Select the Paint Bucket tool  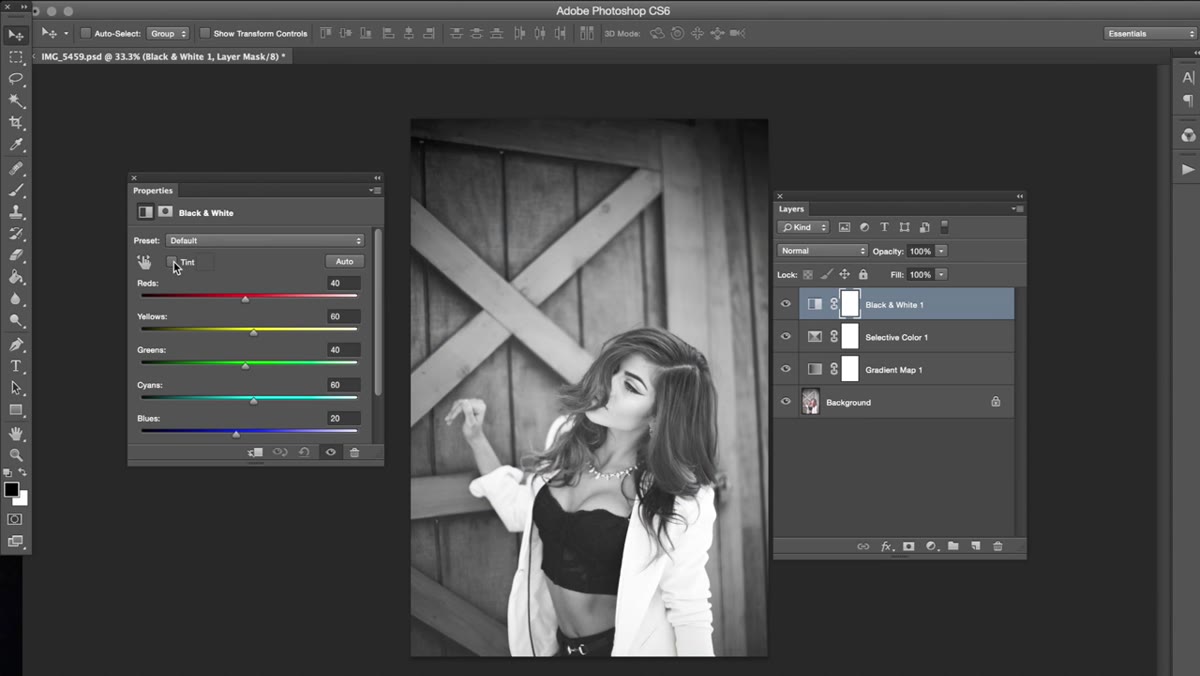tap(16, 277)
